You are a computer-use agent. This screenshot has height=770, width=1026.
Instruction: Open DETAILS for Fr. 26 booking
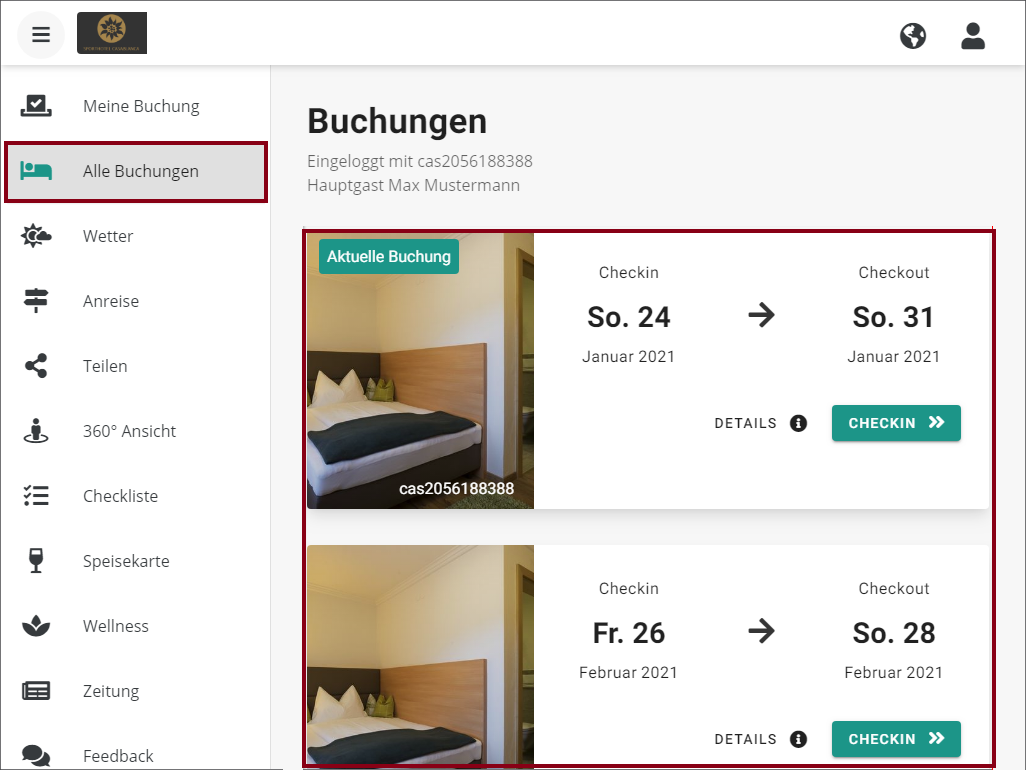click(x=760, y=739)
